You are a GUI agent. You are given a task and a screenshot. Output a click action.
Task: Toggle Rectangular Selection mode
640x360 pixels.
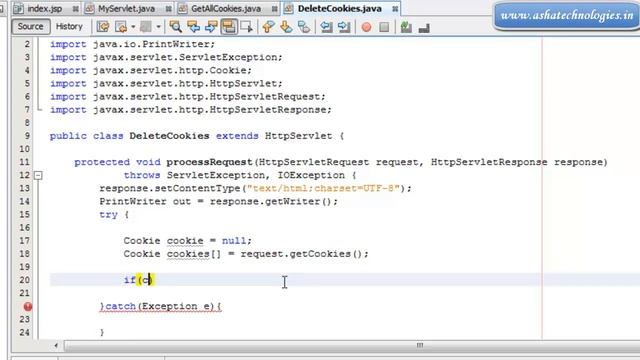(247, 27)
